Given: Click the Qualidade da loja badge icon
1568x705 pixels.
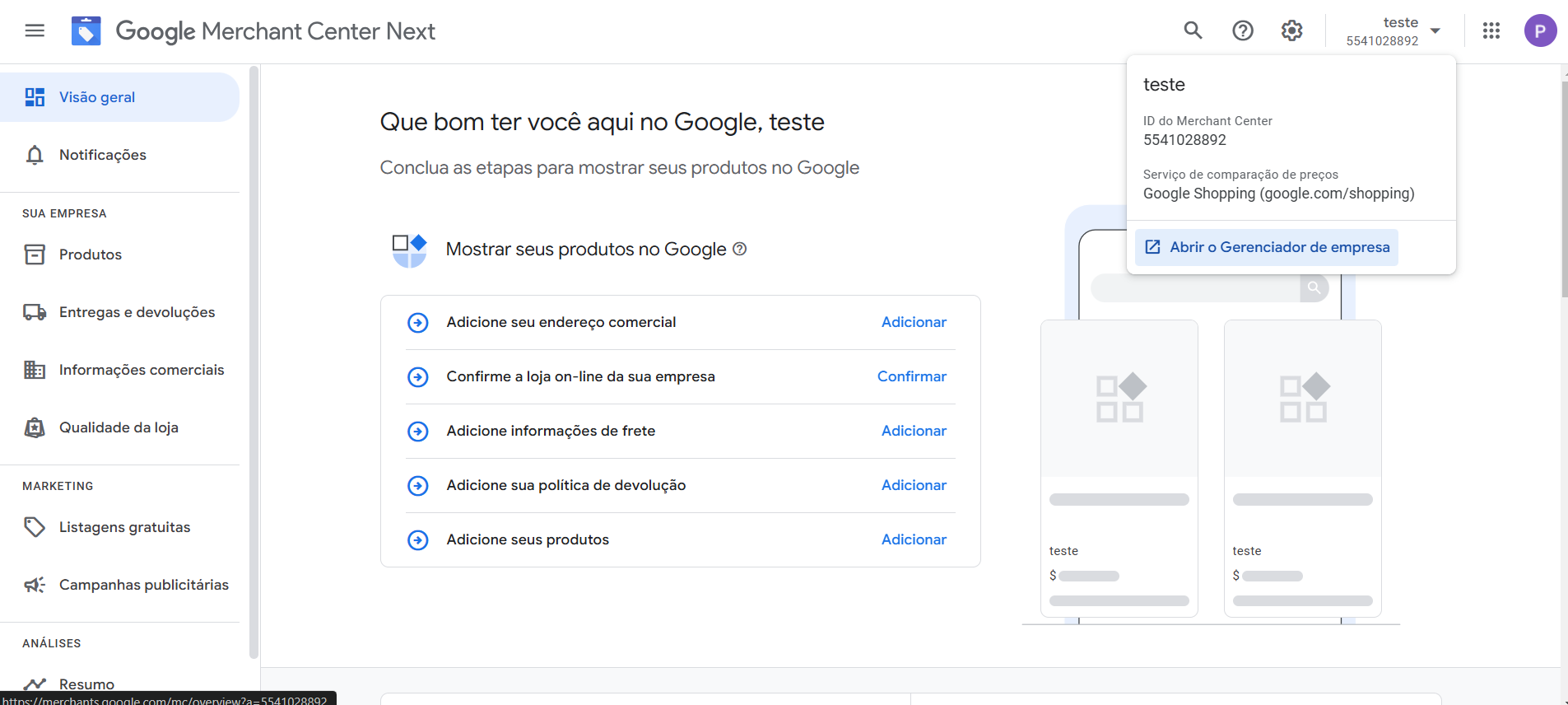Looking at the screenshot, I should [35, 427].
